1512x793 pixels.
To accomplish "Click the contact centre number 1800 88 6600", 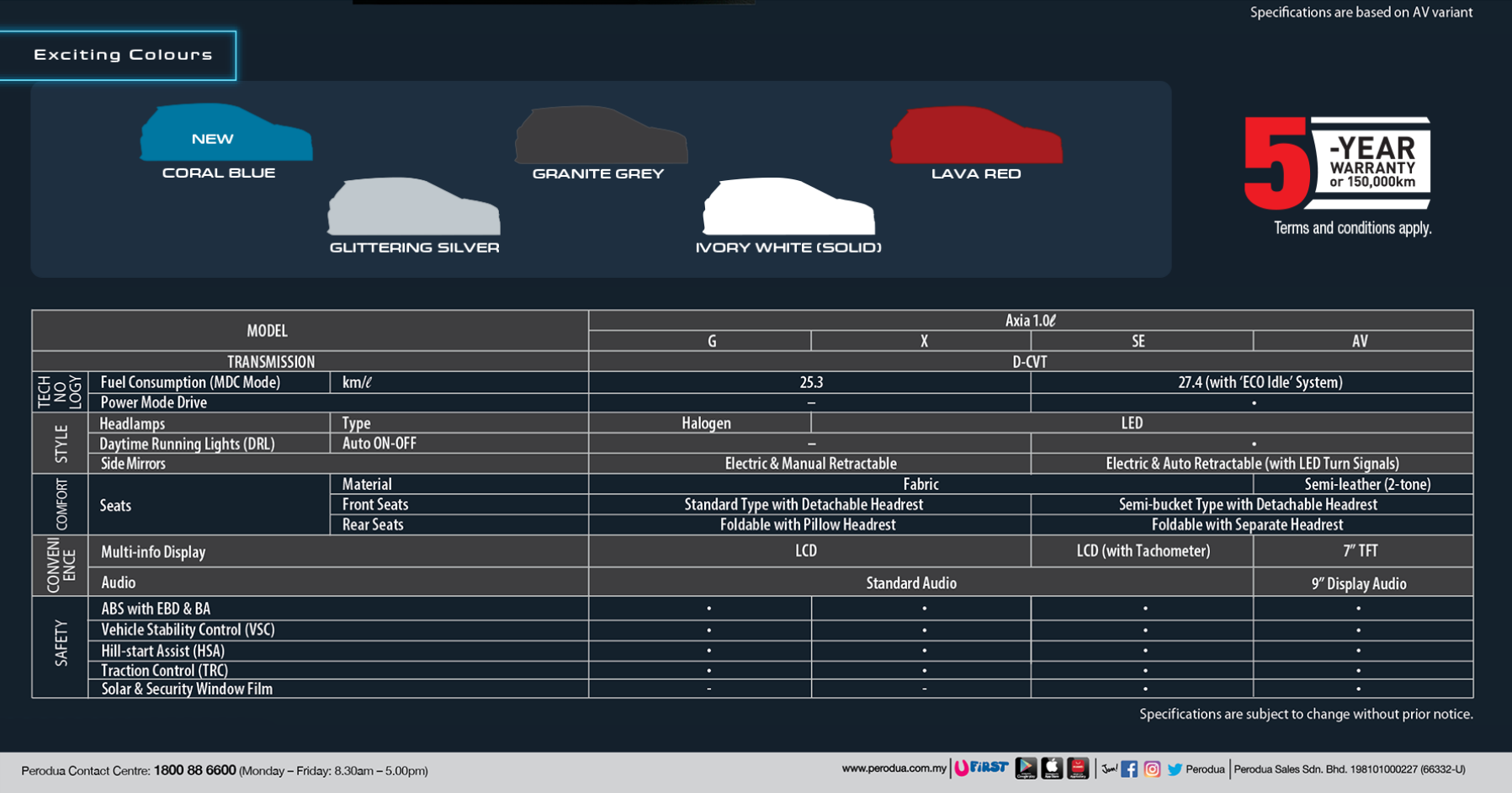I will tap(194, 770).
